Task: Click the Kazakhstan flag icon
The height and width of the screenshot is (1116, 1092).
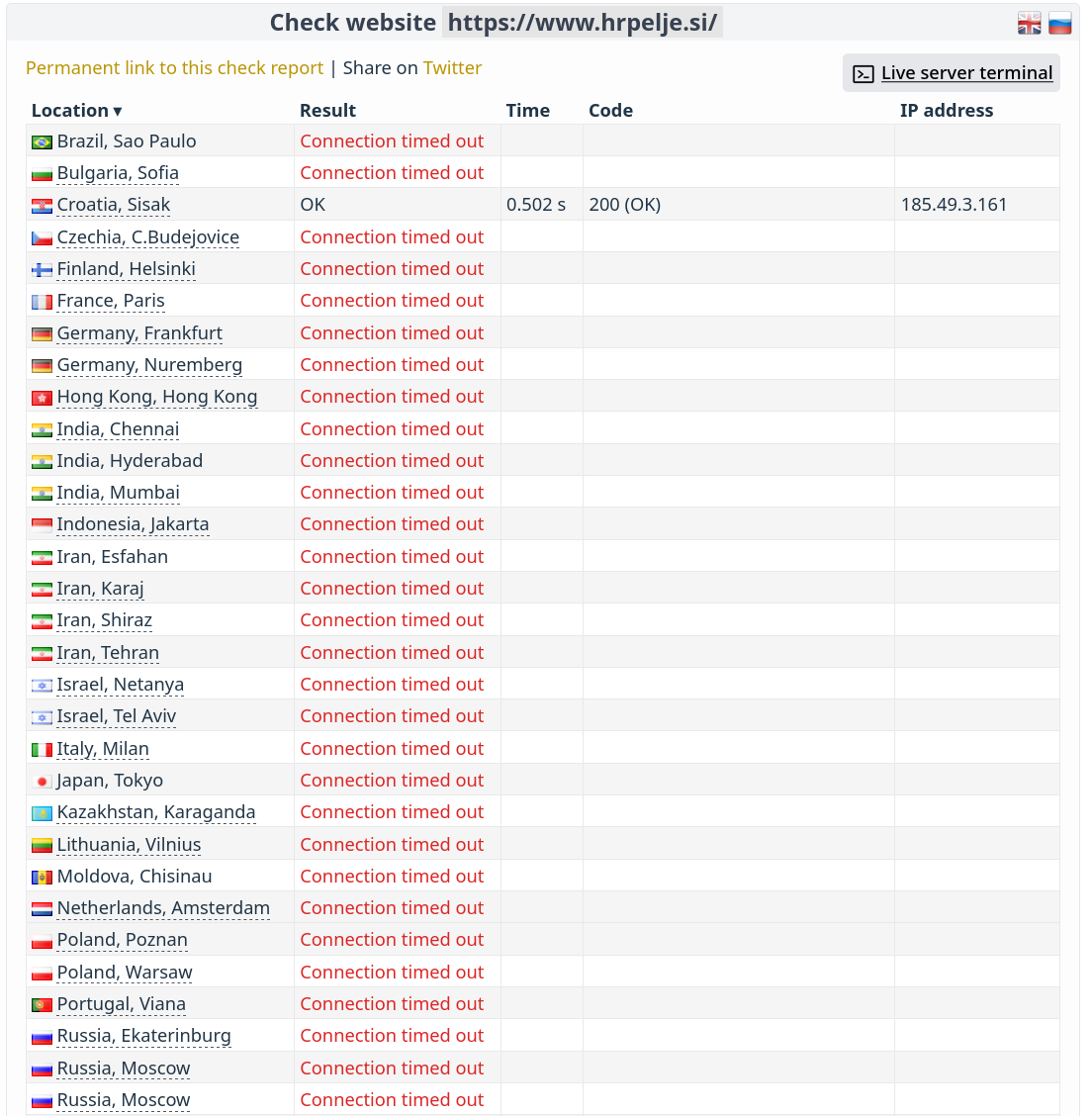Action: coord(42,813)
